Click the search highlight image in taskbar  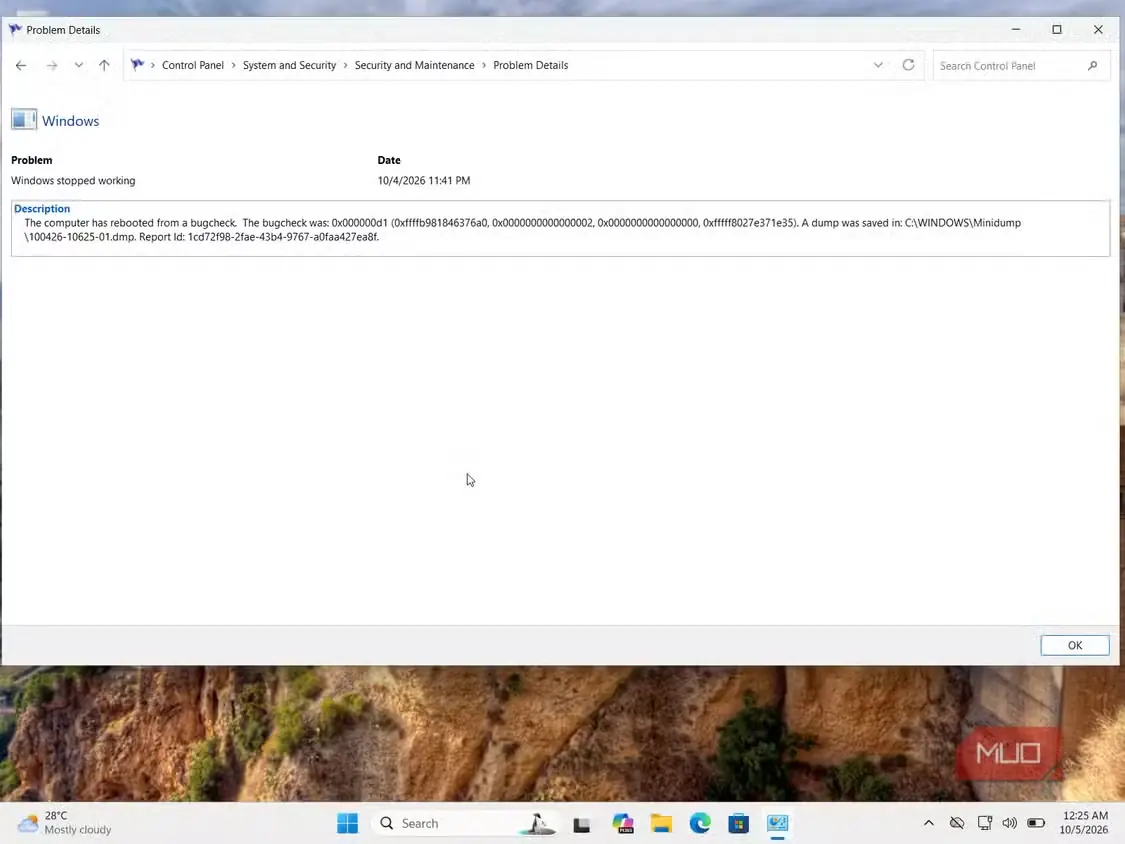tap(538, 823)
